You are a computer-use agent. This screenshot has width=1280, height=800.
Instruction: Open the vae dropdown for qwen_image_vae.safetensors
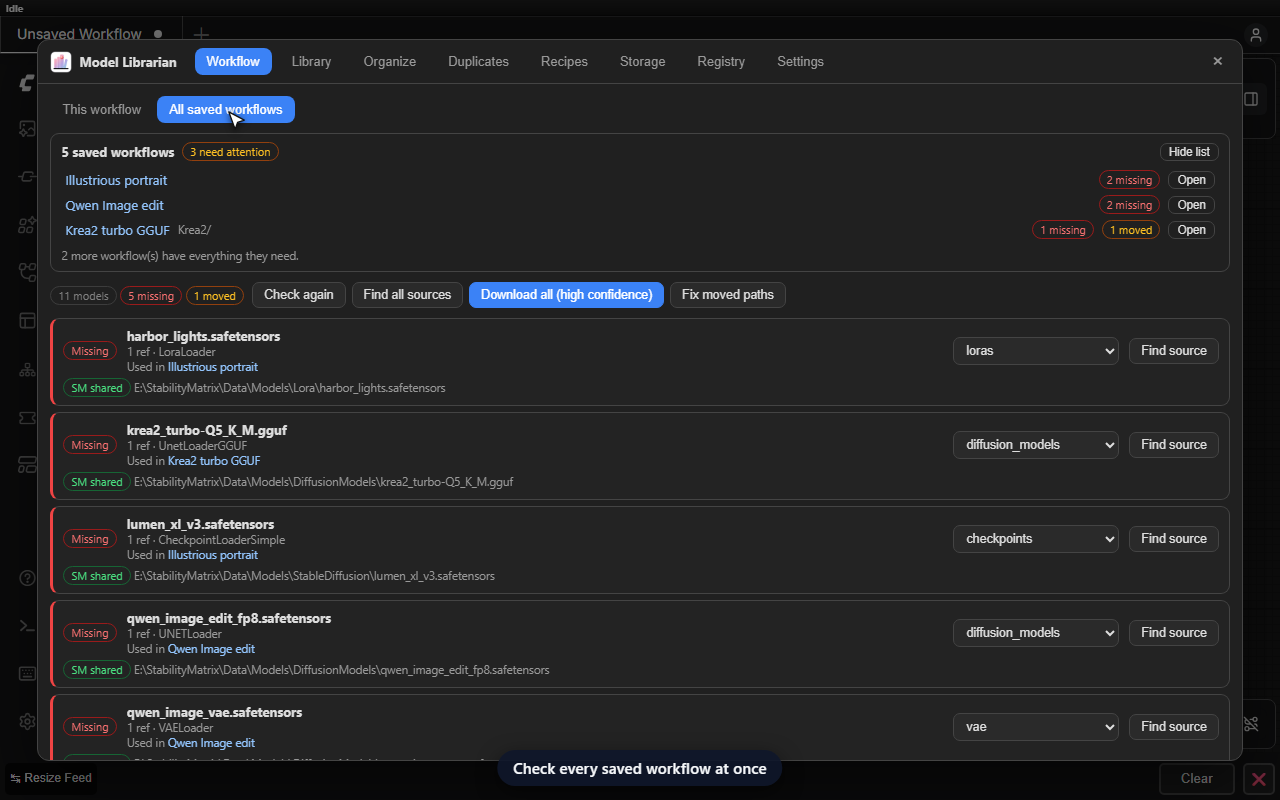tap(1036, 727)
